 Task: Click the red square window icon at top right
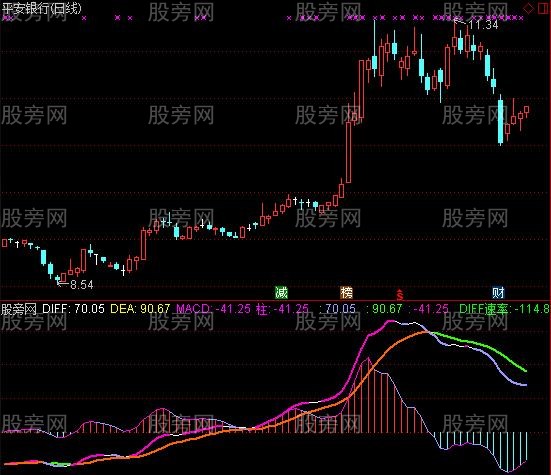tap(544, 8)
